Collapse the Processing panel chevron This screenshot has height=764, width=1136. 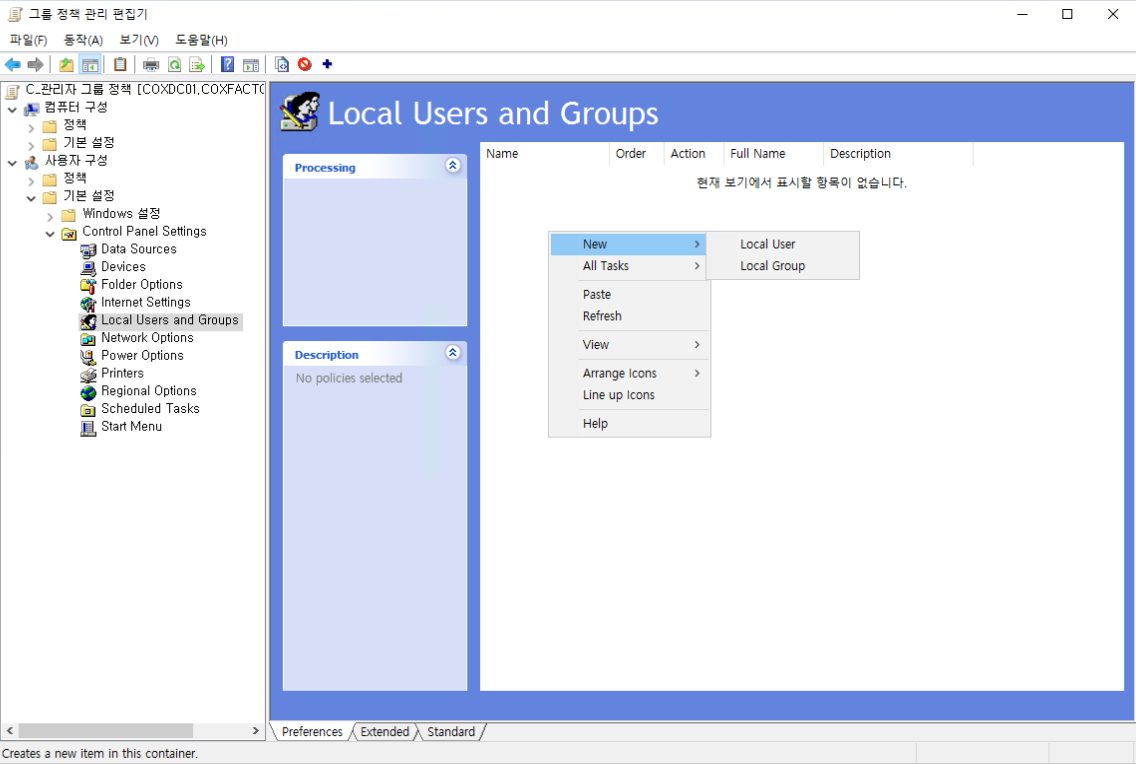pyautogui.click(x=453, y=166)
